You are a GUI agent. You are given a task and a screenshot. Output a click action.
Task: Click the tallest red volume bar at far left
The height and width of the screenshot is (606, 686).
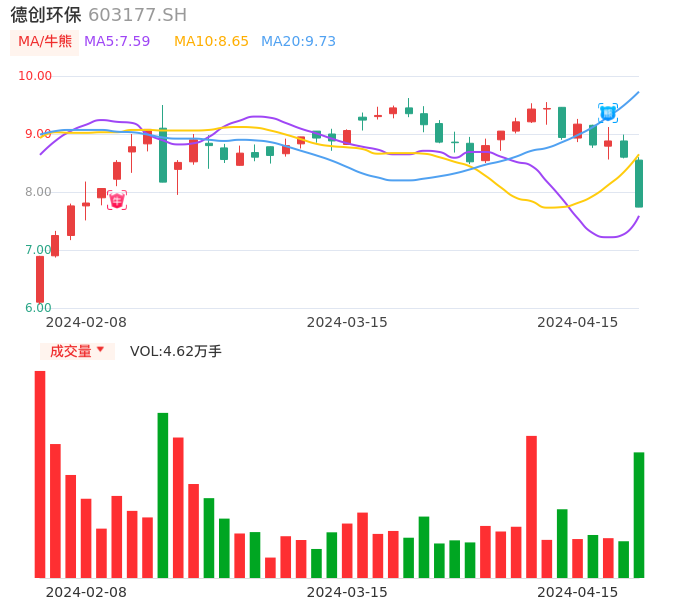coord(40,474)
